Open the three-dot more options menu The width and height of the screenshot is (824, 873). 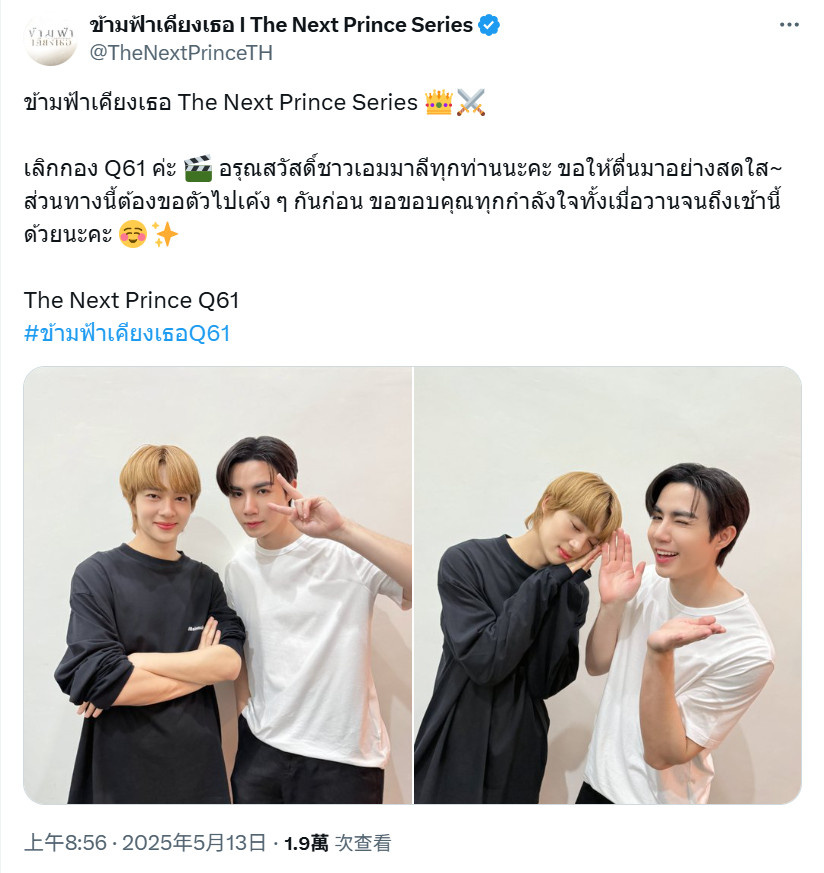pos(789,25)
